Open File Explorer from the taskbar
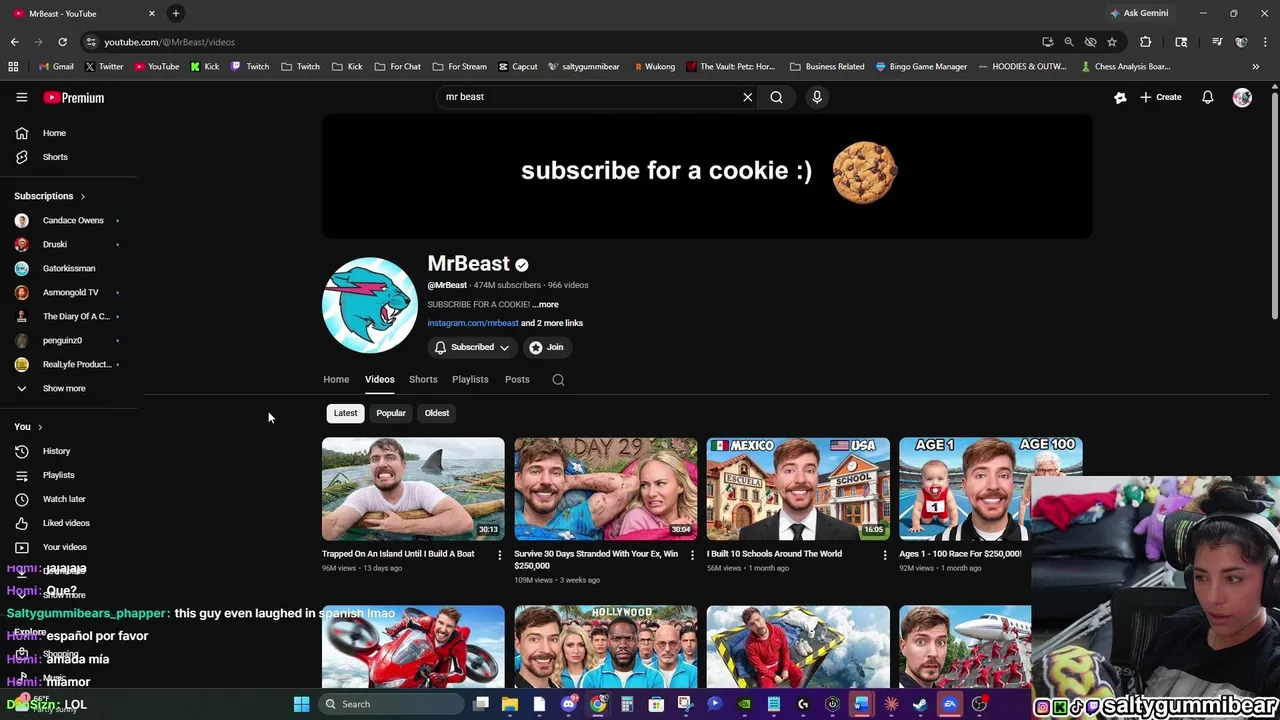This screenshot has width=1280, height=720. point(510,704)
